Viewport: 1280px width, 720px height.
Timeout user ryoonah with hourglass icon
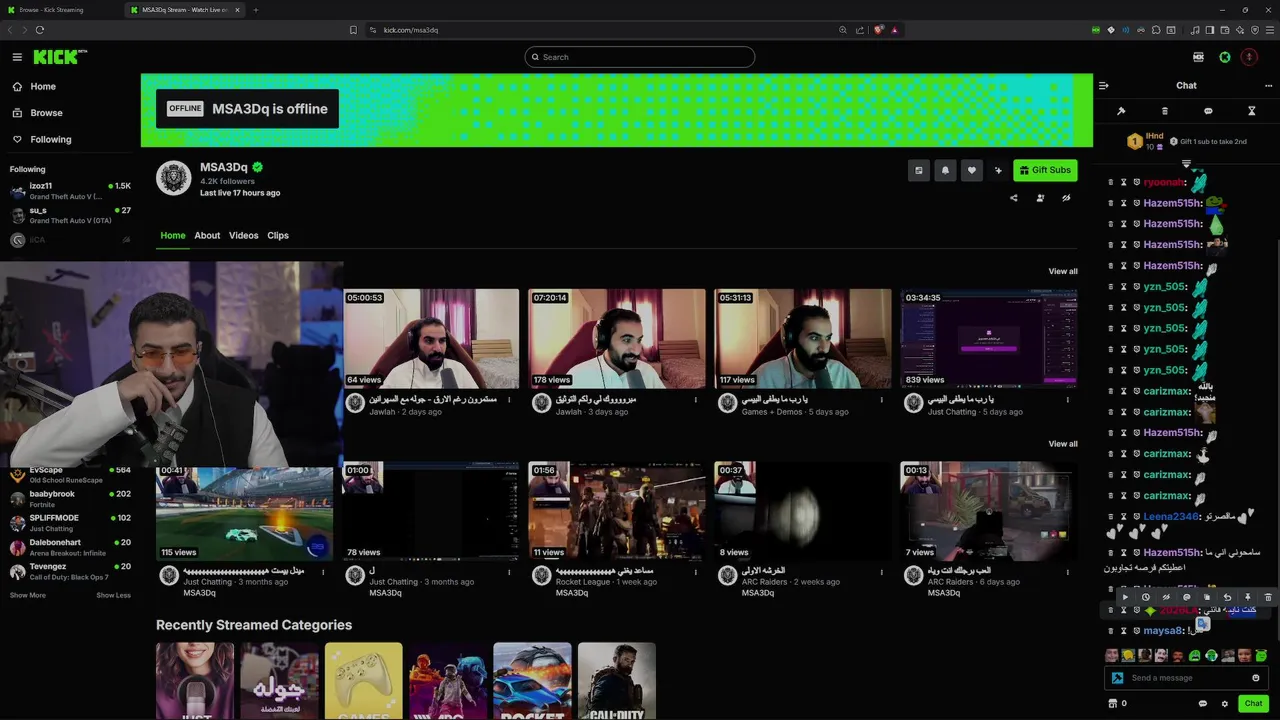(1124, 182)
